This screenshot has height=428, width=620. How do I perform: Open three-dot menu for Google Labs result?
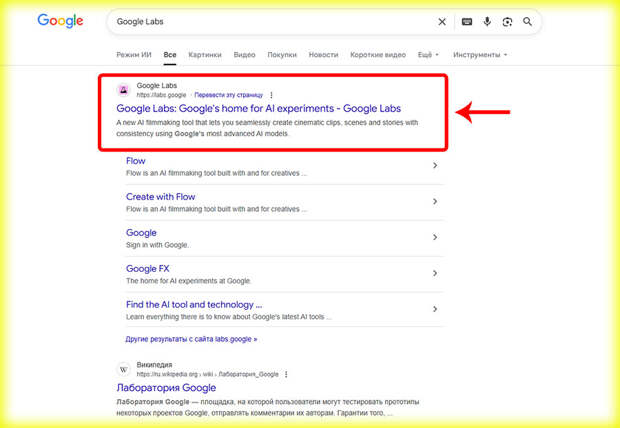[x=271, y=95]
